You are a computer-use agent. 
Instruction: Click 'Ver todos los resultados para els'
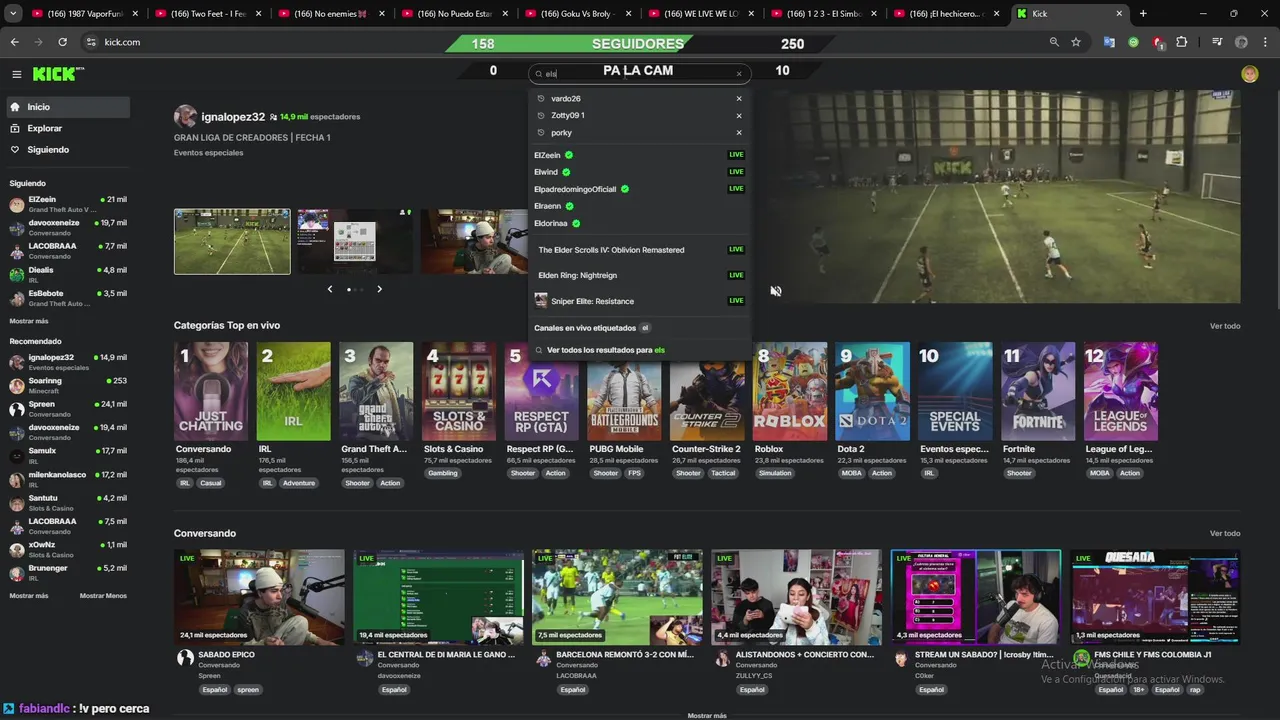605,350
